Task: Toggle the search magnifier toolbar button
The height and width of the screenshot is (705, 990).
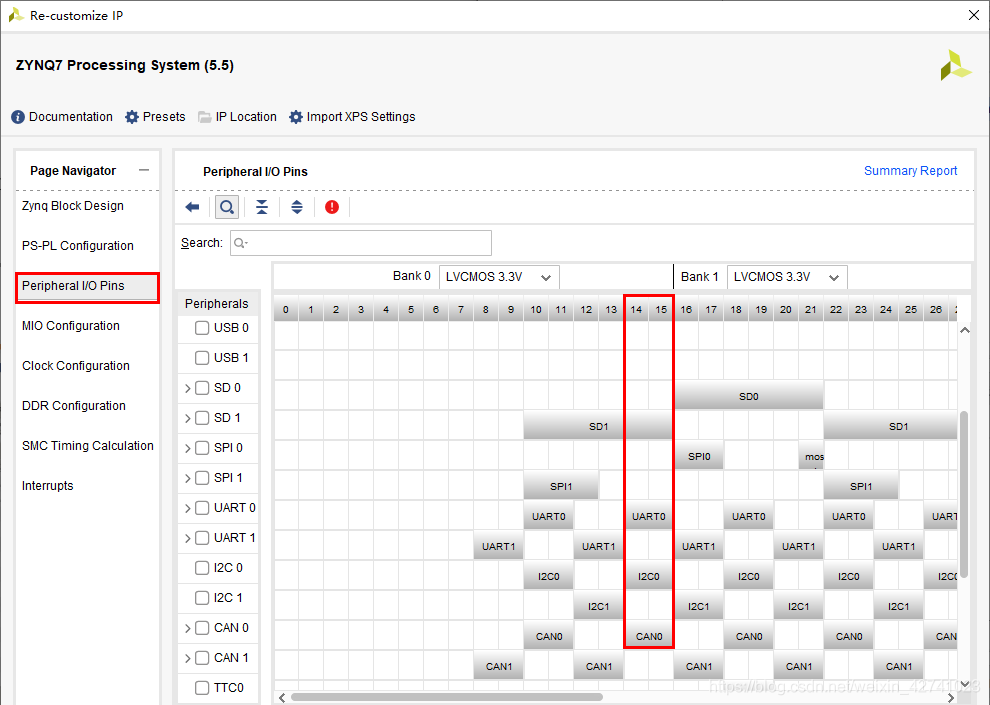Action: [227, 207]
